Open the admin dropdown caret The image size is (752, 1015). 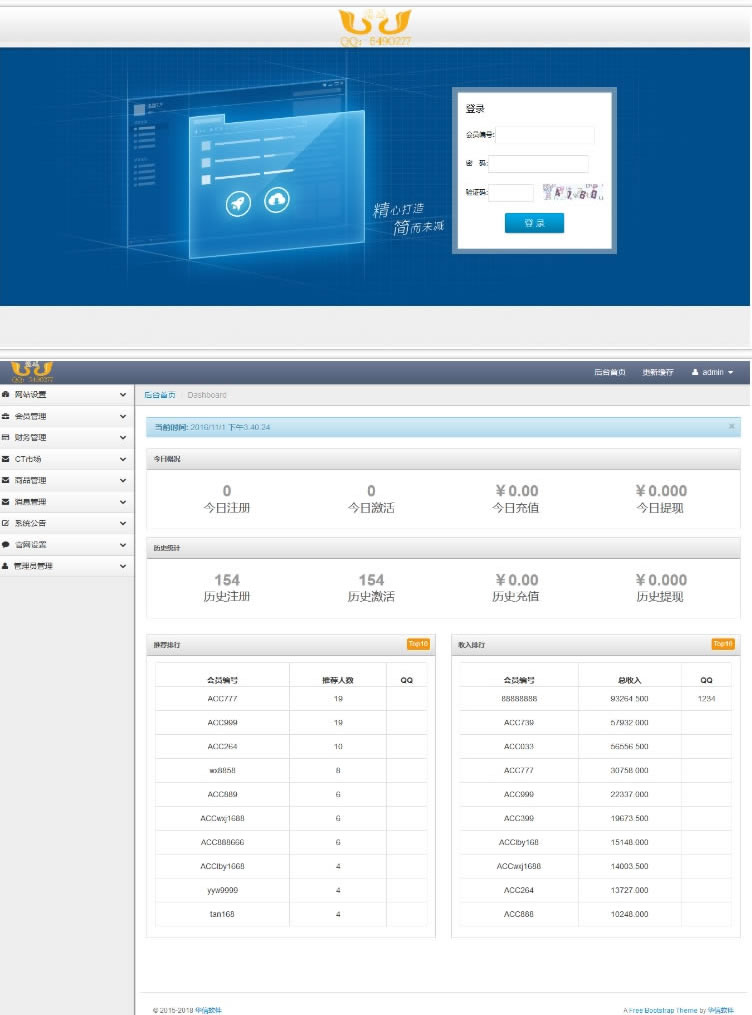coord(731,373)
